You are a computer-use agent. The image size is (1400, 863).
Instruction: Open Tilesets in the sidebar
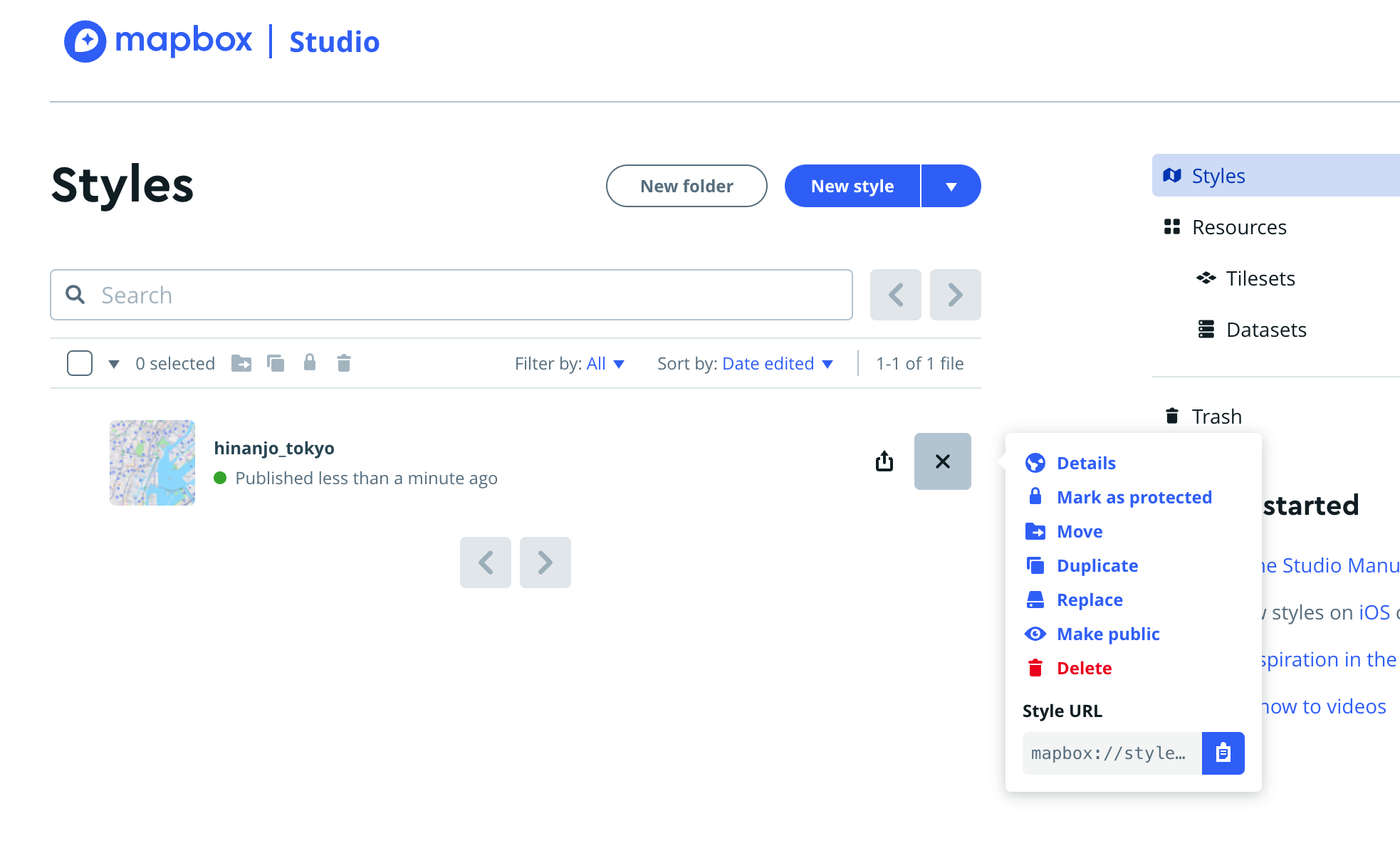1260,278
